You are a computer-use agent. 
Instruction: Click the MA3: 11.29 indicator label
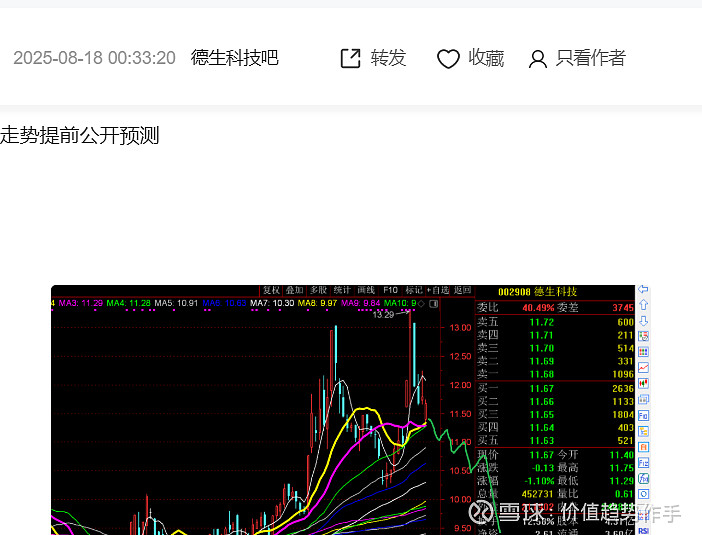[81, 304]
